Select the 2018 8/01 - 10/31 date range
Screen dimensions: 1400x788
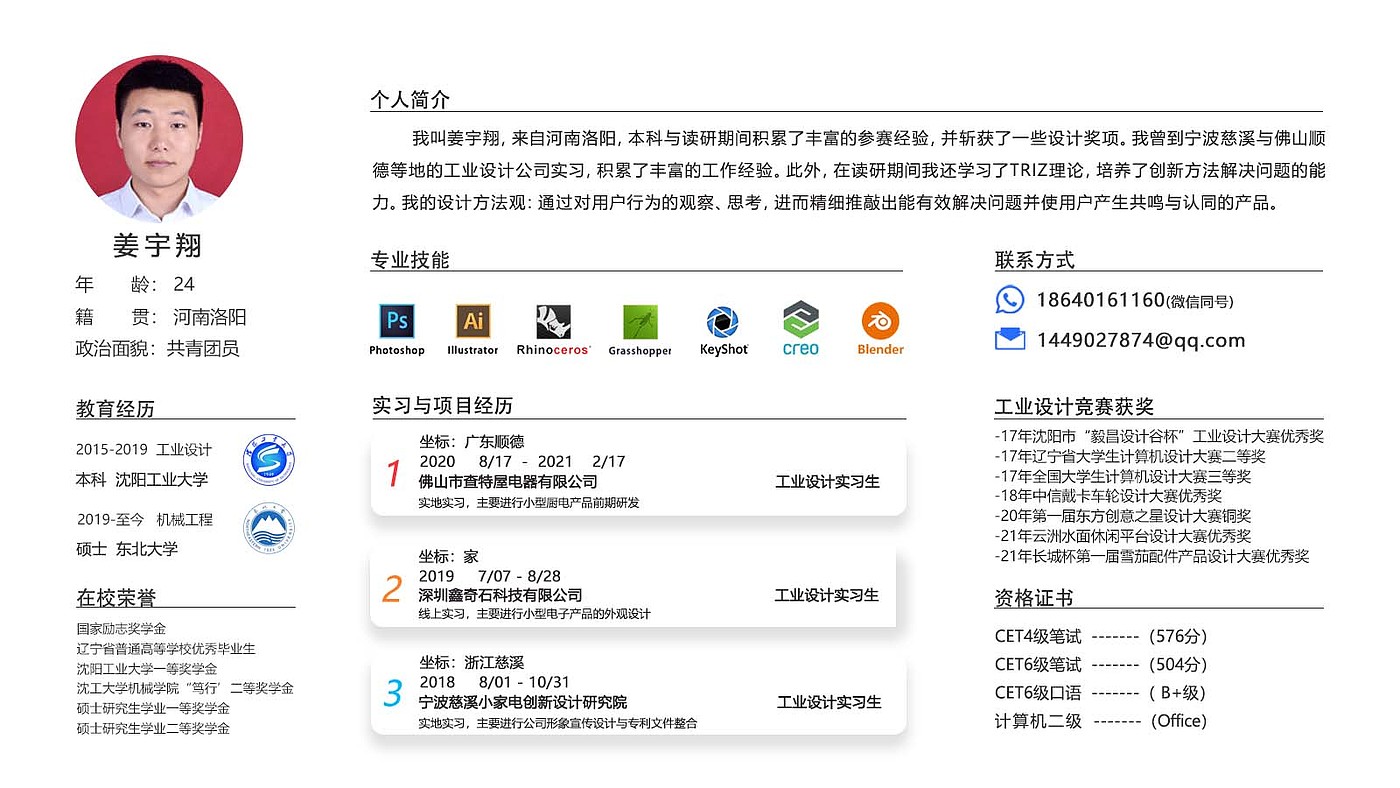tap(494, 682)
